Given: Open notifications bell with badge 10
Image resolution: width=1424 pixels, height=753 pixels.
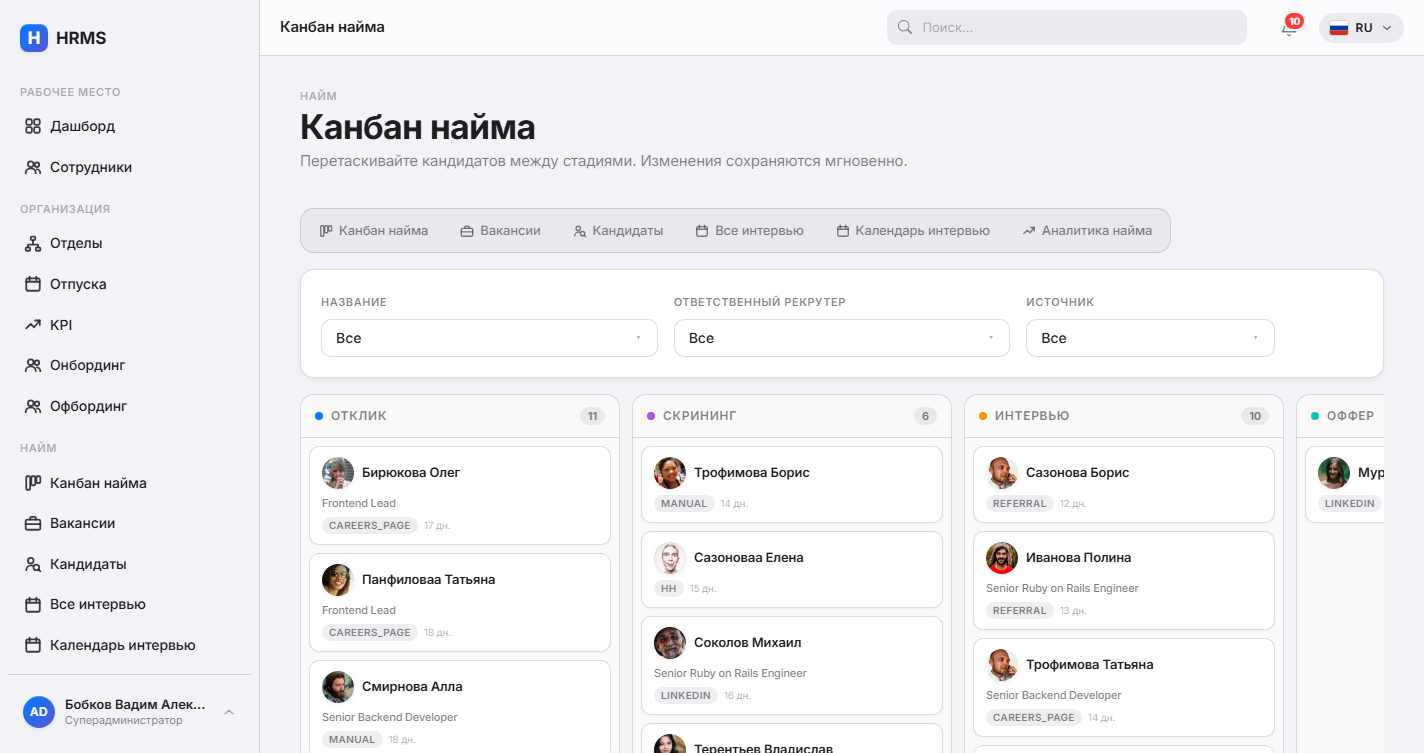Looking at the screenshot, I should 1289,27.
